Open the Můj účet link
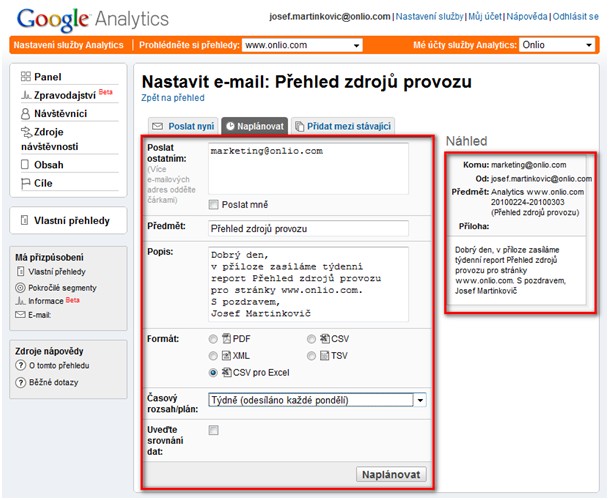Screen dimensions: 609x500 485,17
